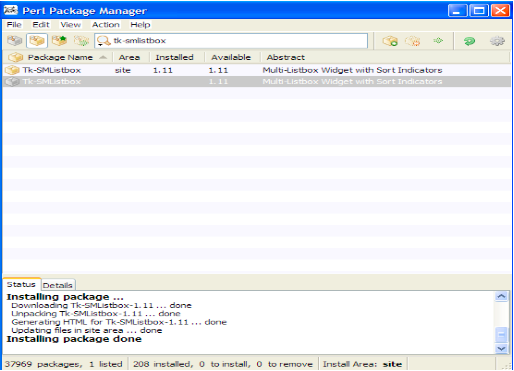Toggle the upgradable packages view icon
The width and height of the screenshot is (514, 371).
[x=59, y=41]
